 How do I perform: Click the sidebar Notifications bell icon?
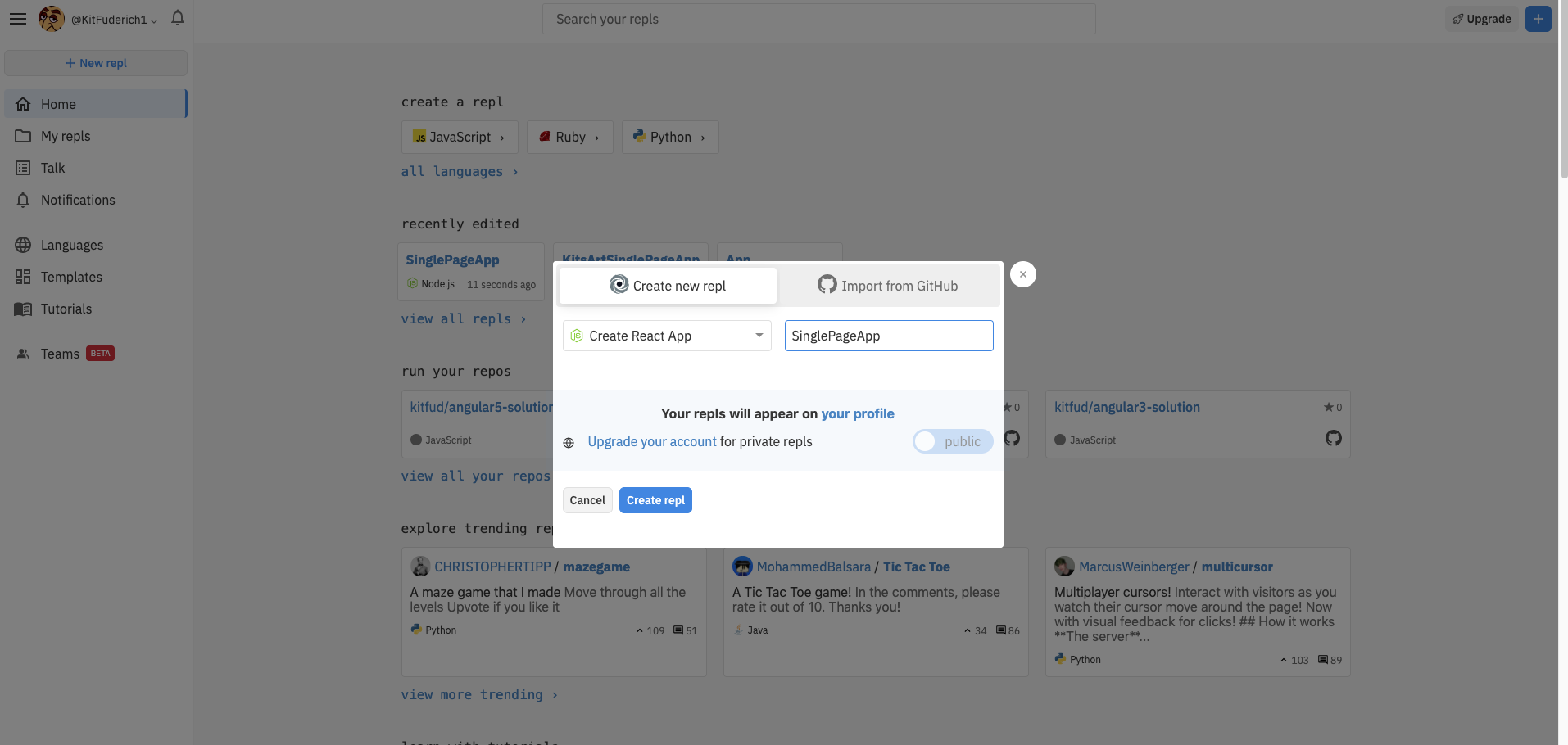[x=23, y=200]
